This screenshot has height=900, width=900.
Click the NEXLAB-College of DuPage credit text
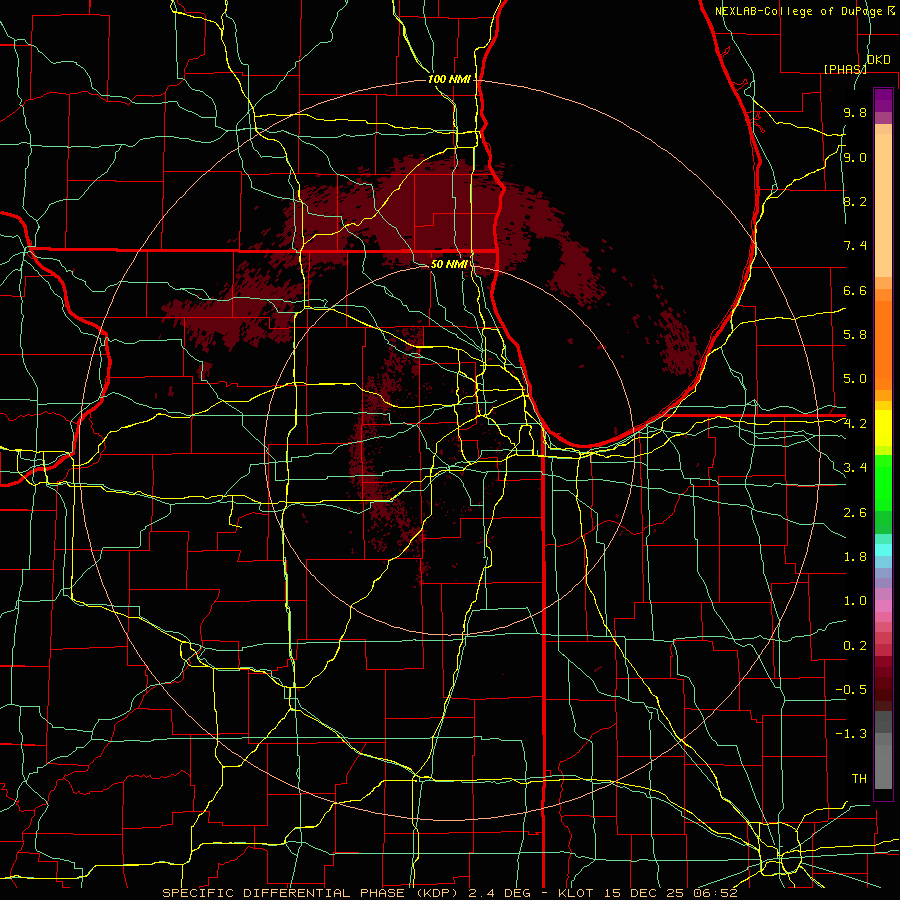[x=805, y=11]
